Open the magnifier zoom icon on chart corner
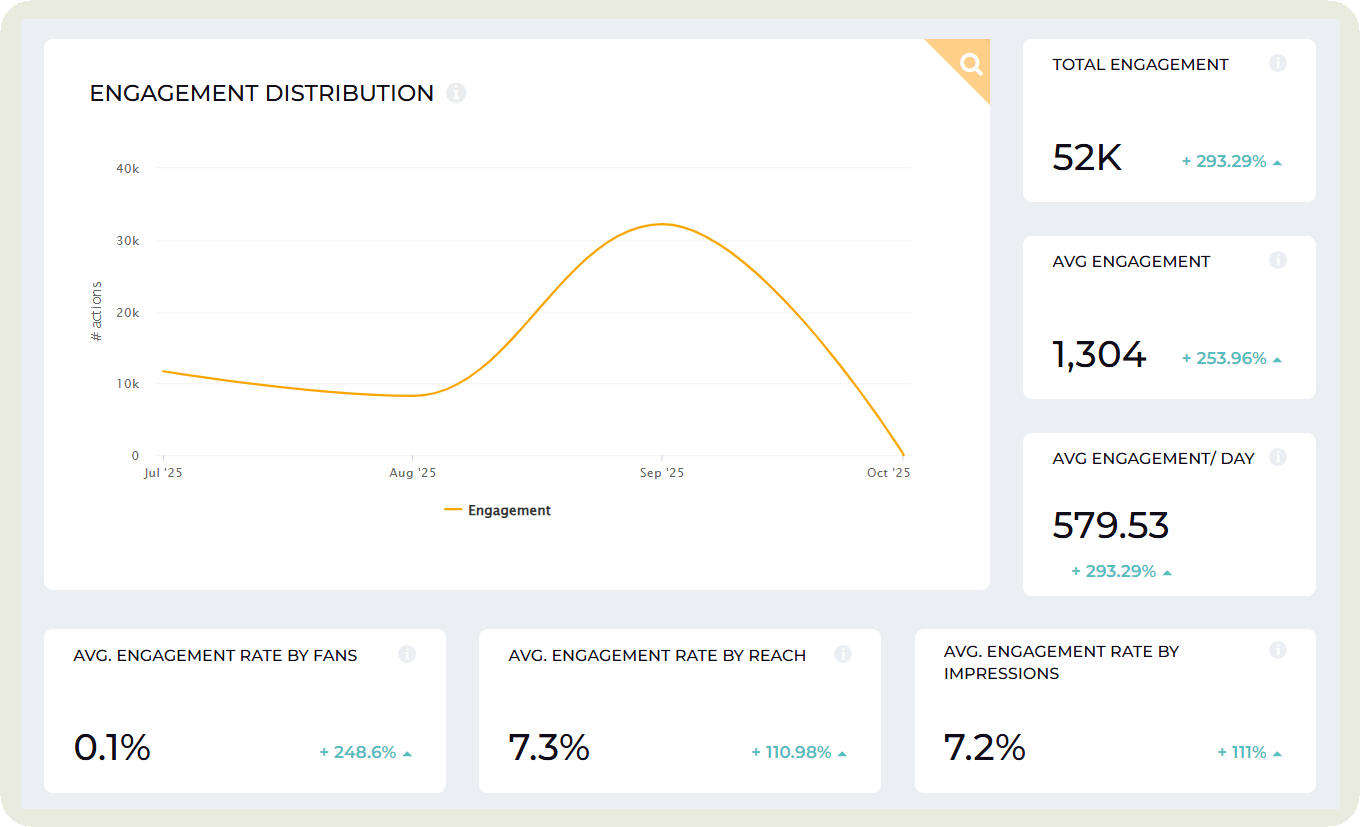 point(970,65)
